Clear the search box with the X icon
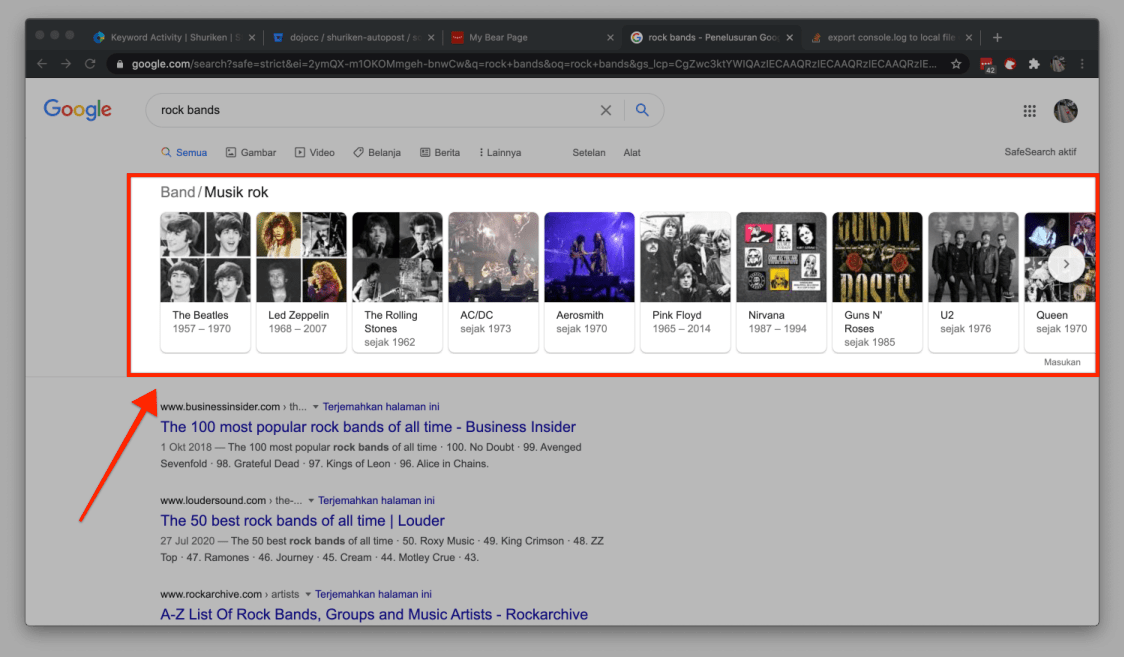Screen dimensions: 1124x657 pos(606,110)
